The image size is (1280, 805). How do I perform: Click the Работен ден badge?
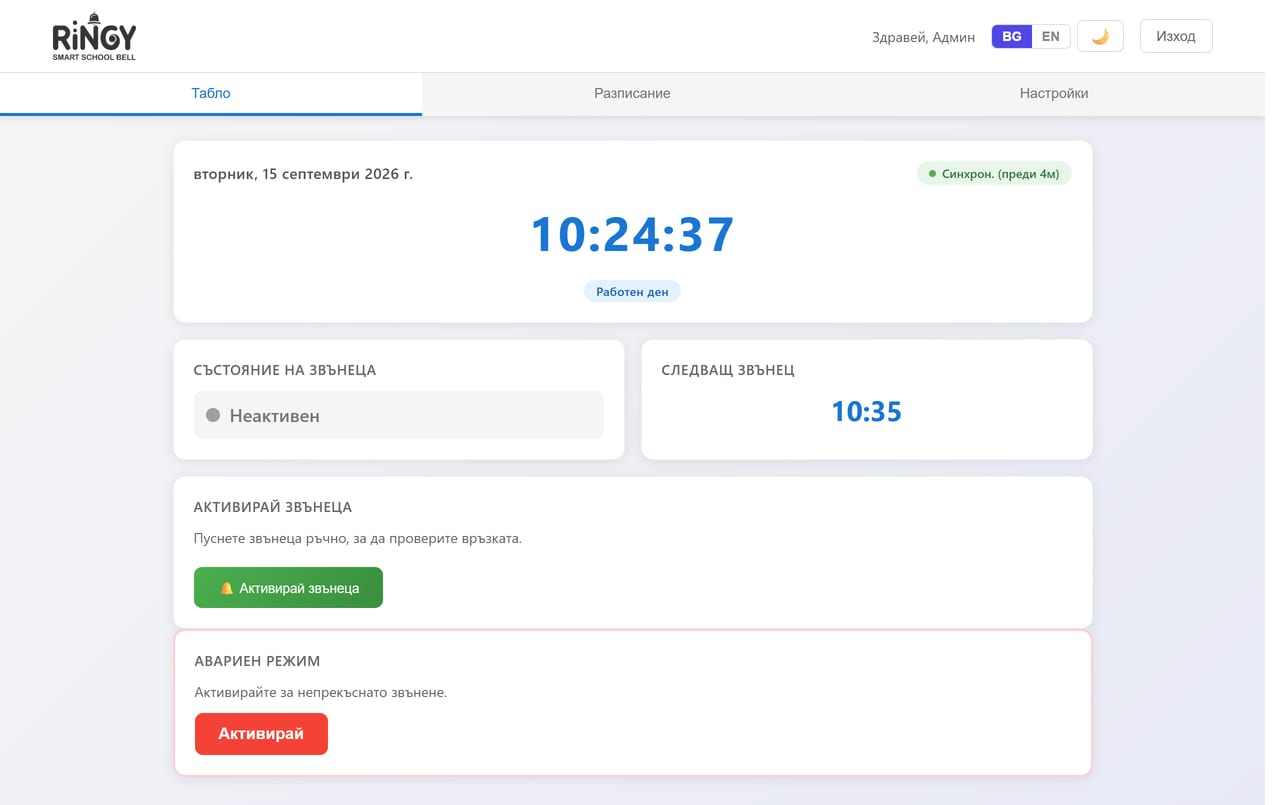632,292
